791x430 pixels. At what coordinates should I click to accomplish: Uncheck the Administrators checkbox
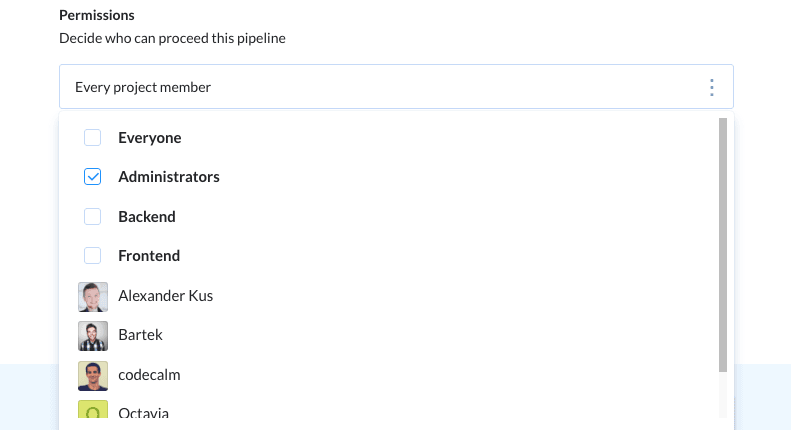(x=93, y=177)
